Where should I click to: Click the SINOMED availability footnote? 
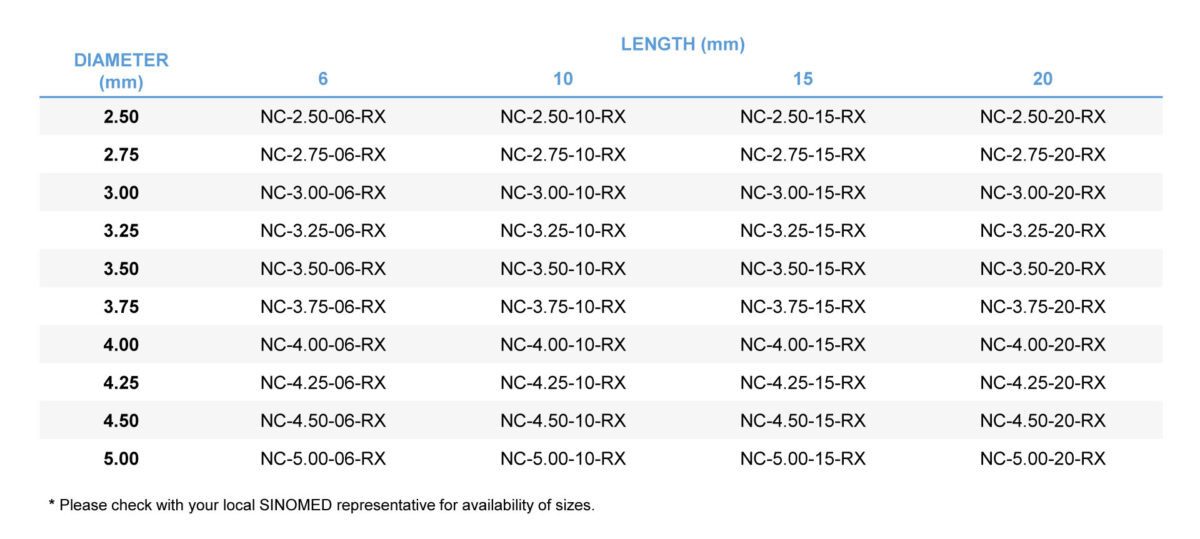tap(321, 505)
